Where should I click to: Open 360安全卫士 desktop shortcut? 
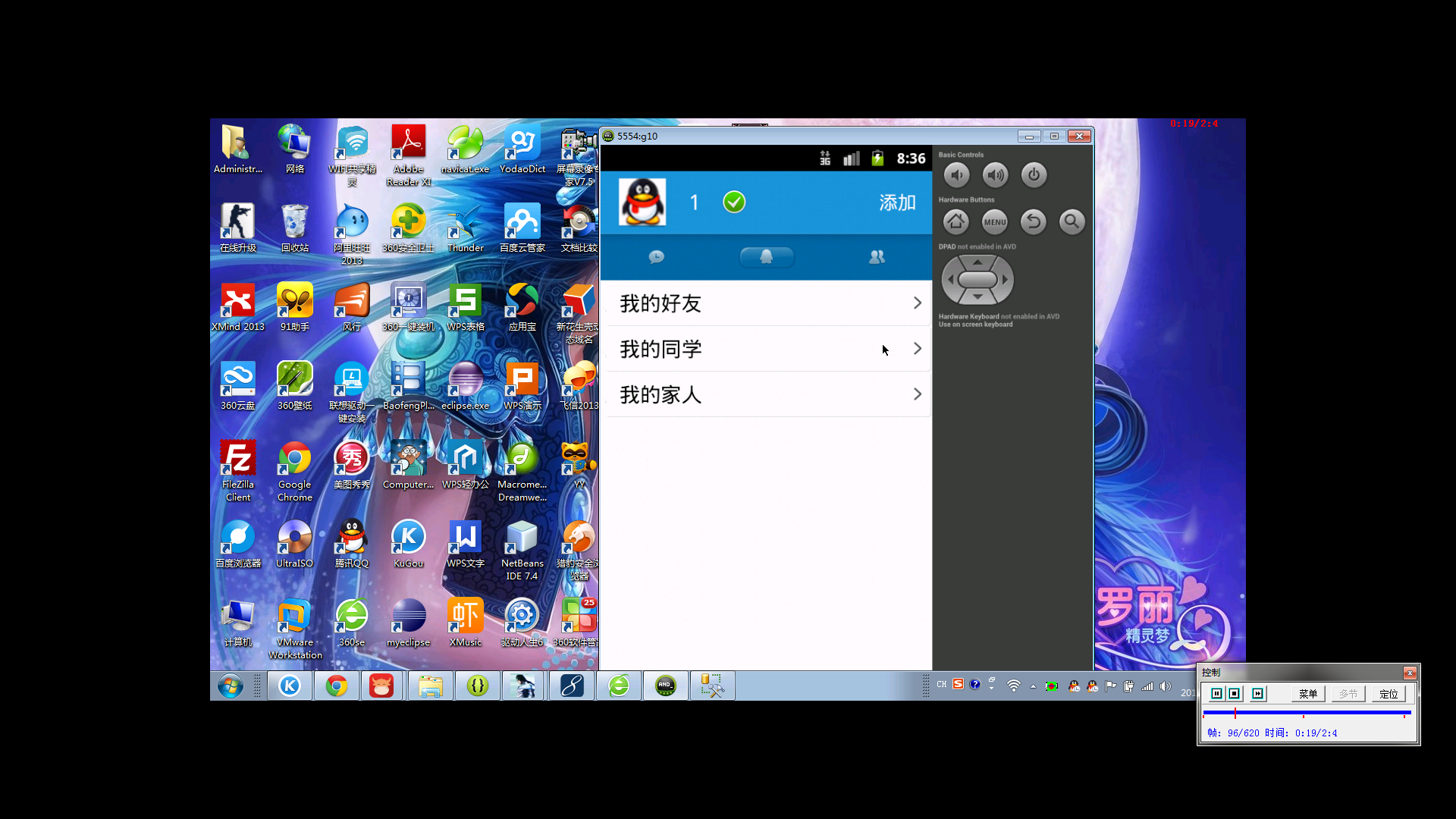[408, 228]
